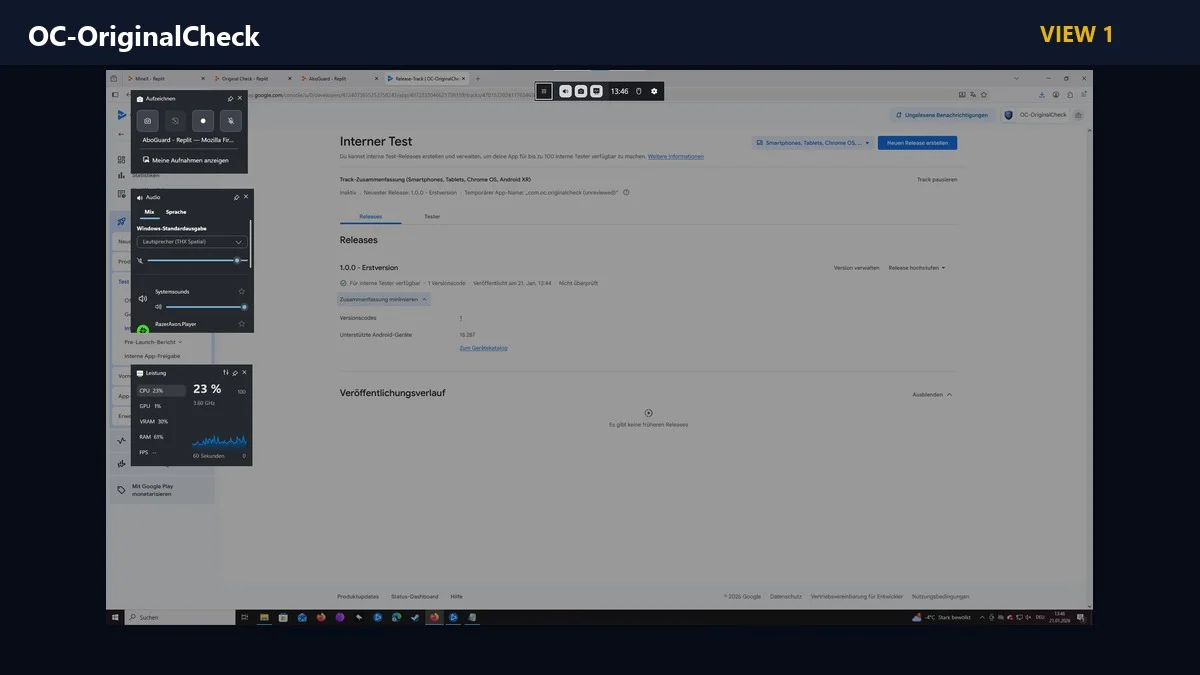Toggle the Capture widget from Game Bar
The width and height of the screenshot is (1200, 675).
pos(581,91)
